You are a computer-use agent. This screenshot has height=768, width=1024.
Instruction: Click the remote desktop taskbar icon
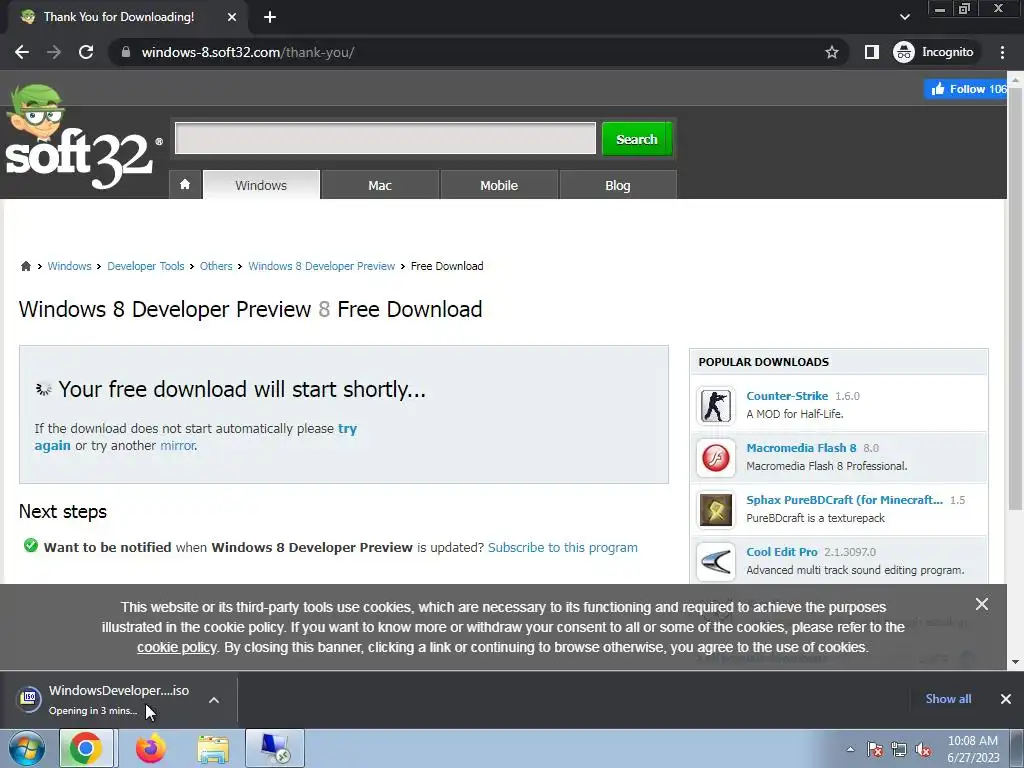(x=275, y=748)
